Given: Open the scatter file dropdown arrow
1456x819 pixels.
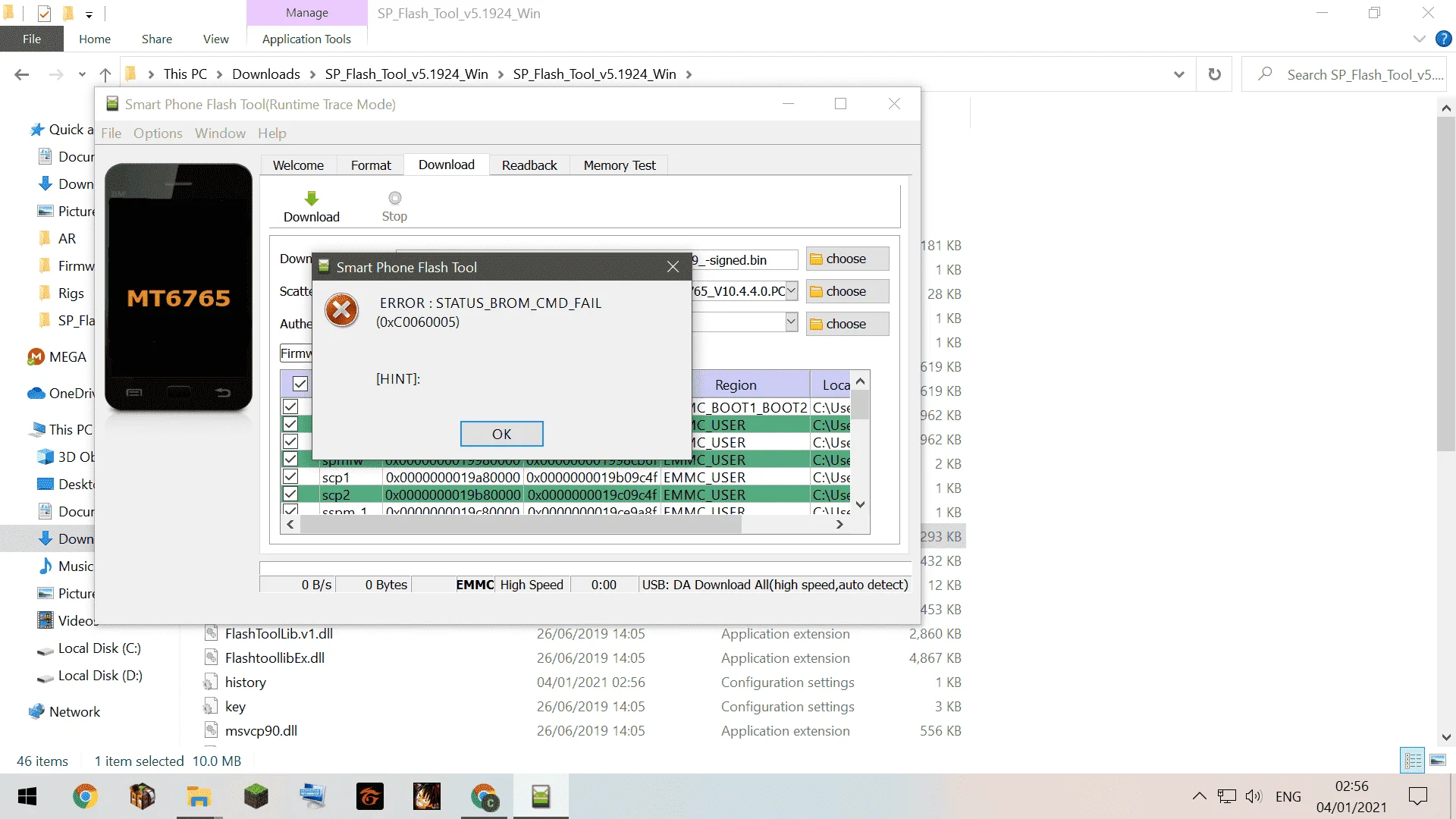Looking at the screenshot, I should point(791,291).
